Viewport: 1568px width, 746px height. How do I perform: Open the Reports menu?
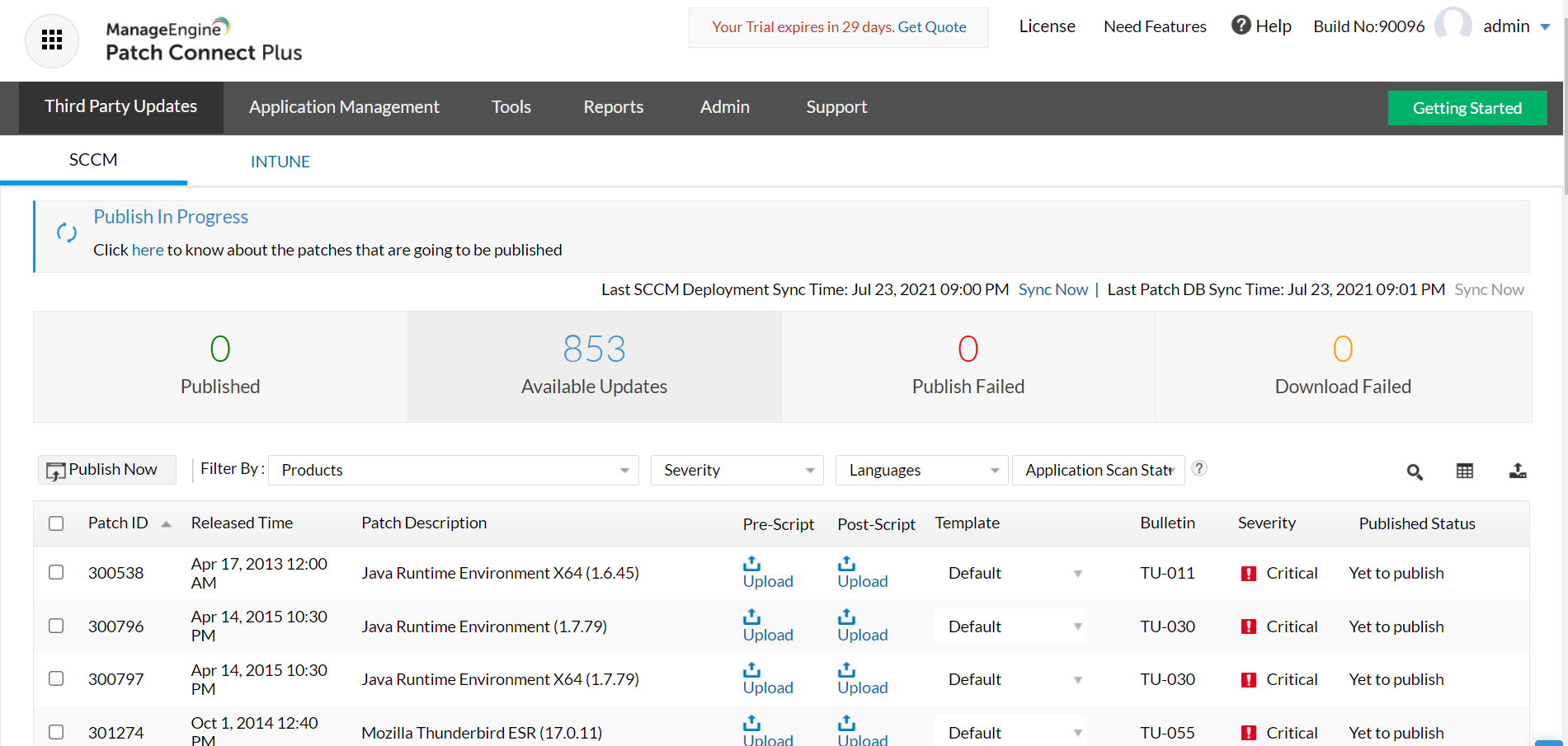click(x=613, y=107)
